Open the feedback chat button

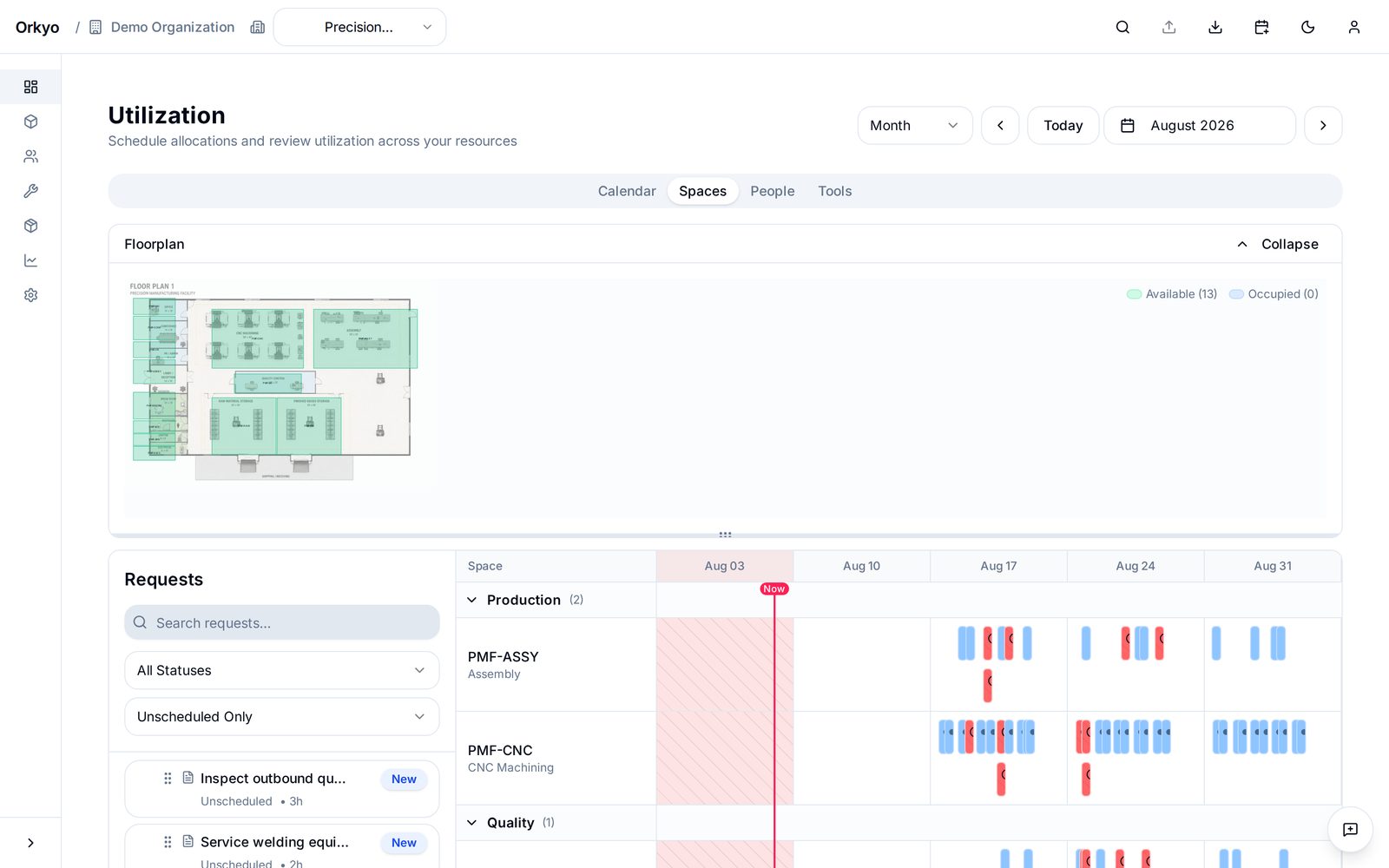pyautogui.click(x=1350, y=829)
